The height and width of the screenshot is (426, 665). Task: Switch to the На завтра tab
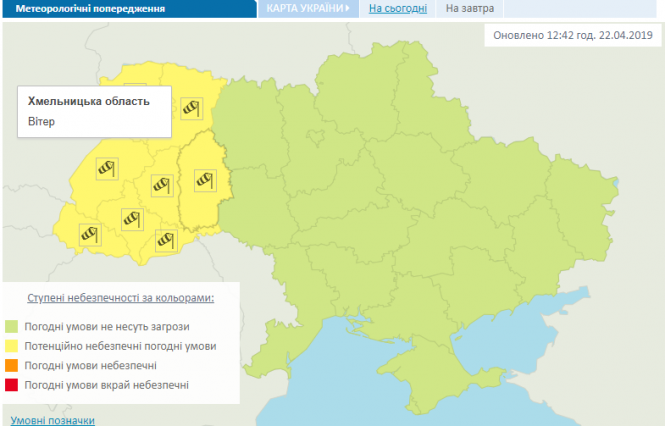coord(470,9)
